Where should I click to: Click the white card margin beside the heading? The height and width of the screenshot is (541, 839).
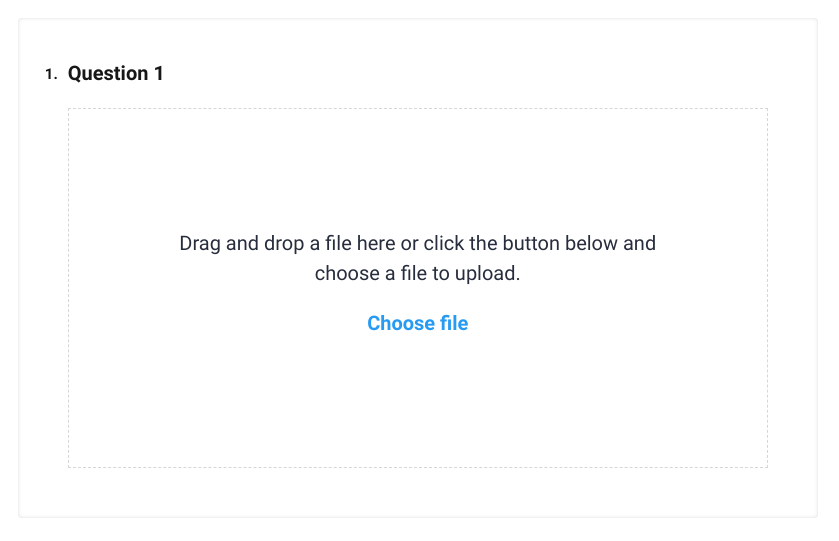[500, 74]
